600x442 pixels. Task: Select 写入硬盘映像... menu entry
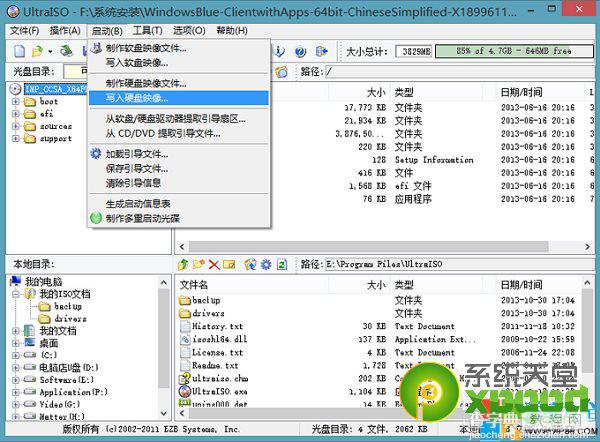179,98
